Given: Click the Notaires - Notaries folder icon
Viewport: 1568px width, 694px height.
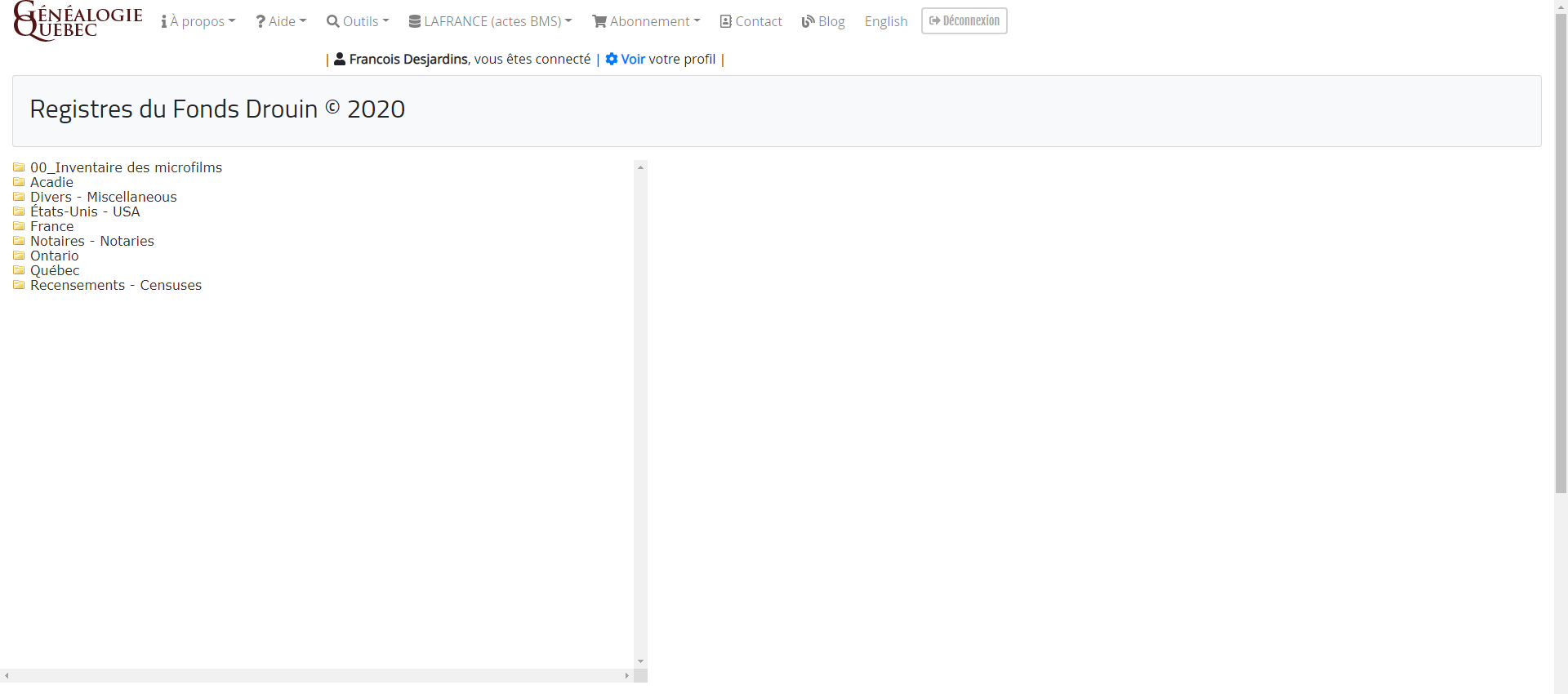Looking at the screenshot, I should pyautogui.click(x=19, y=241).
